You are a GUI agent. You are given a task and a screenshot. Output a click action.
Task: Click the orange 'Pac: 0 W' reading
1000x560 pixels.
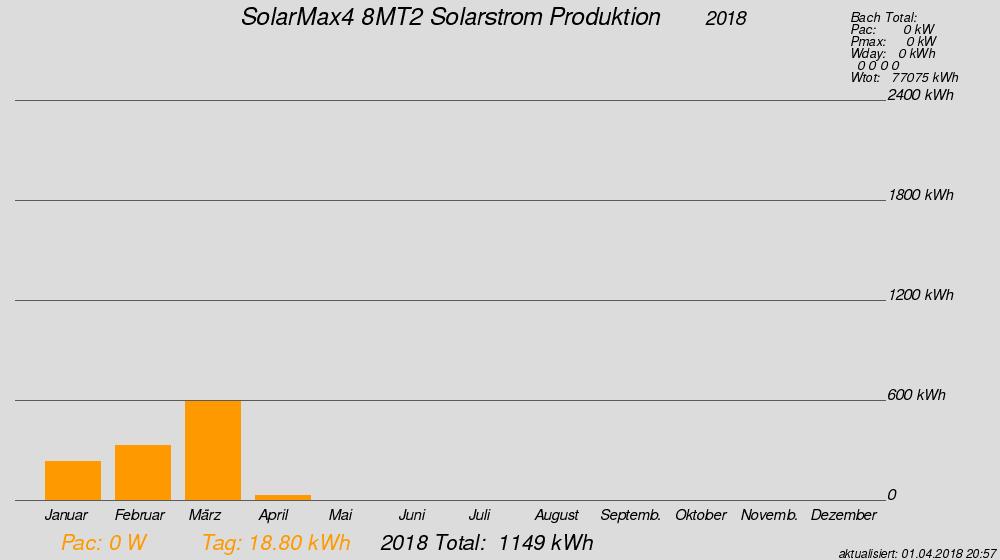point(104,543)
